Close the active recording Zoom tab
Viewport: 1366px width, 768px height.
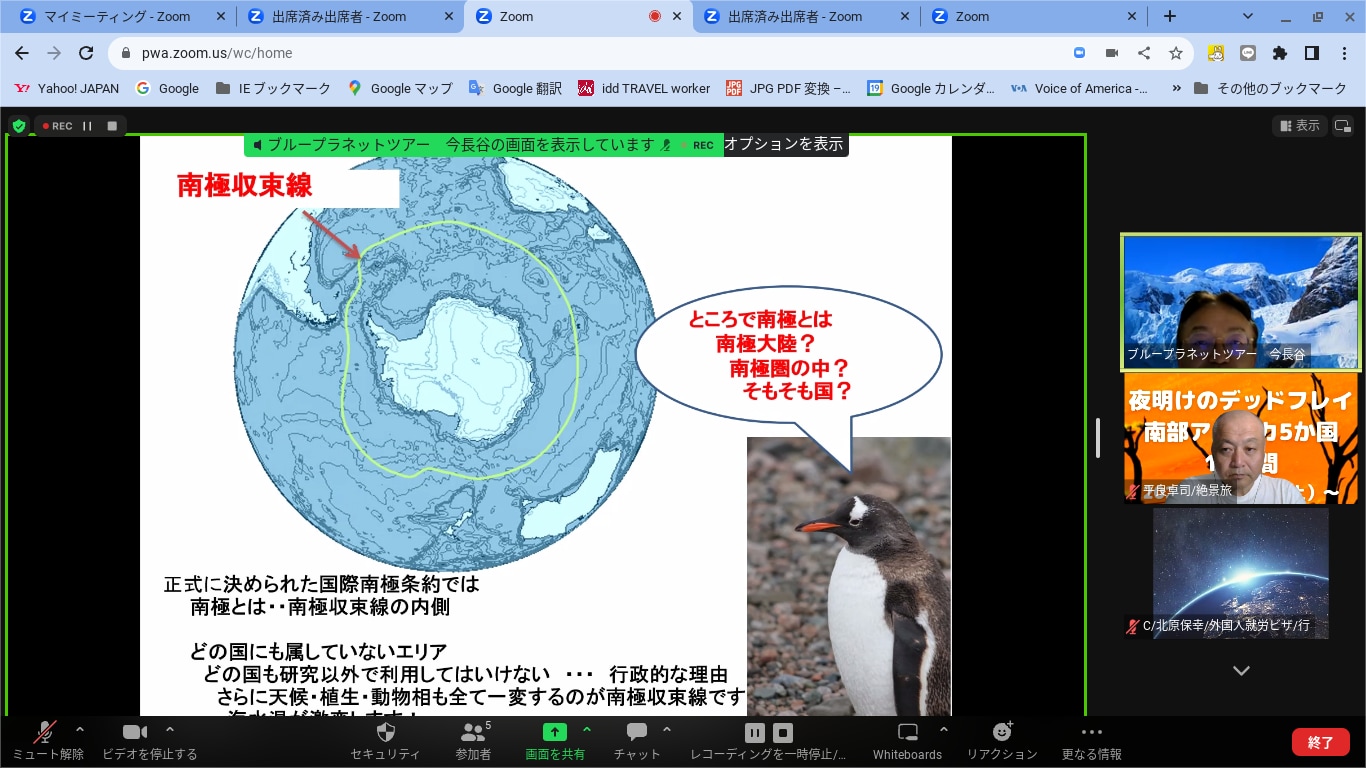pos(677,16)
